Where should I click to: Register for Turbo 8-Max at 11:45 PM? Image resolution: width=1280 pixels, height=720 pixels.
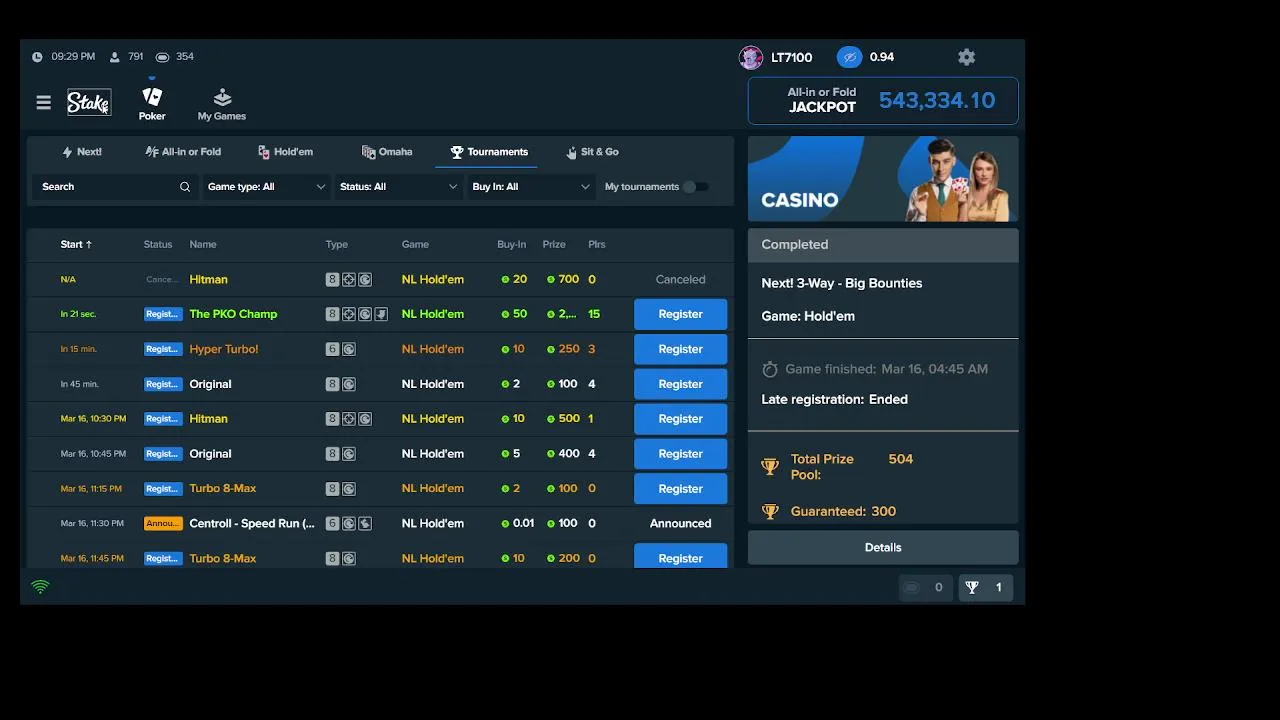(680, 556)
